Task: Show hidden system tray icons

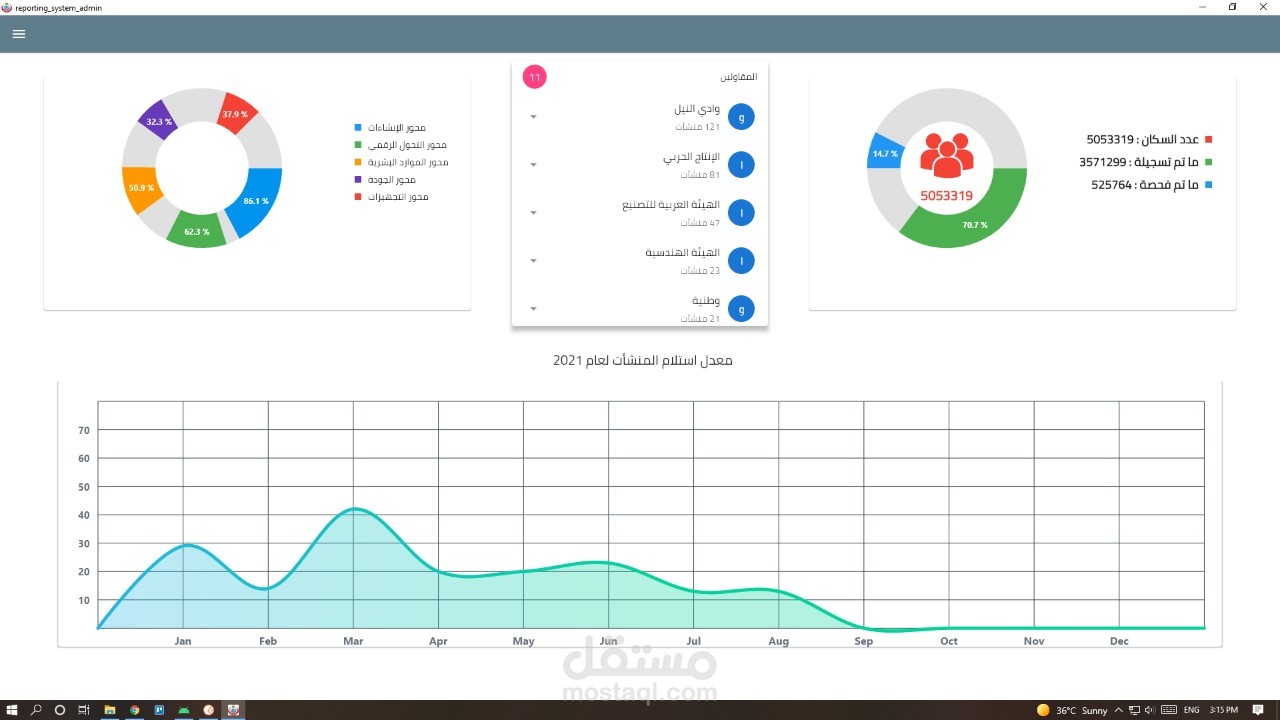Action: [1119, 710]
